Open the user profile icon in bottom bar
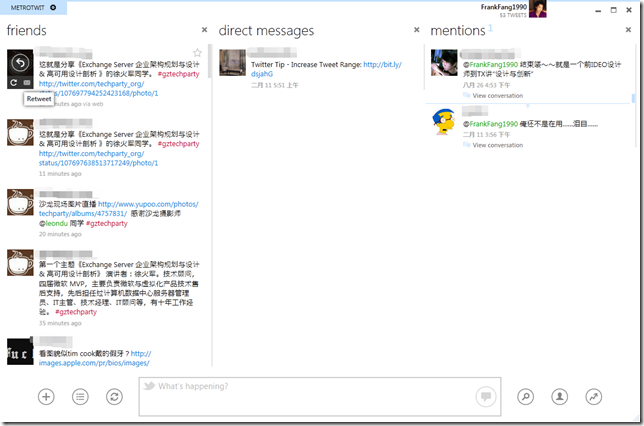Screen dimensions: 644x426 coord(560,396)
